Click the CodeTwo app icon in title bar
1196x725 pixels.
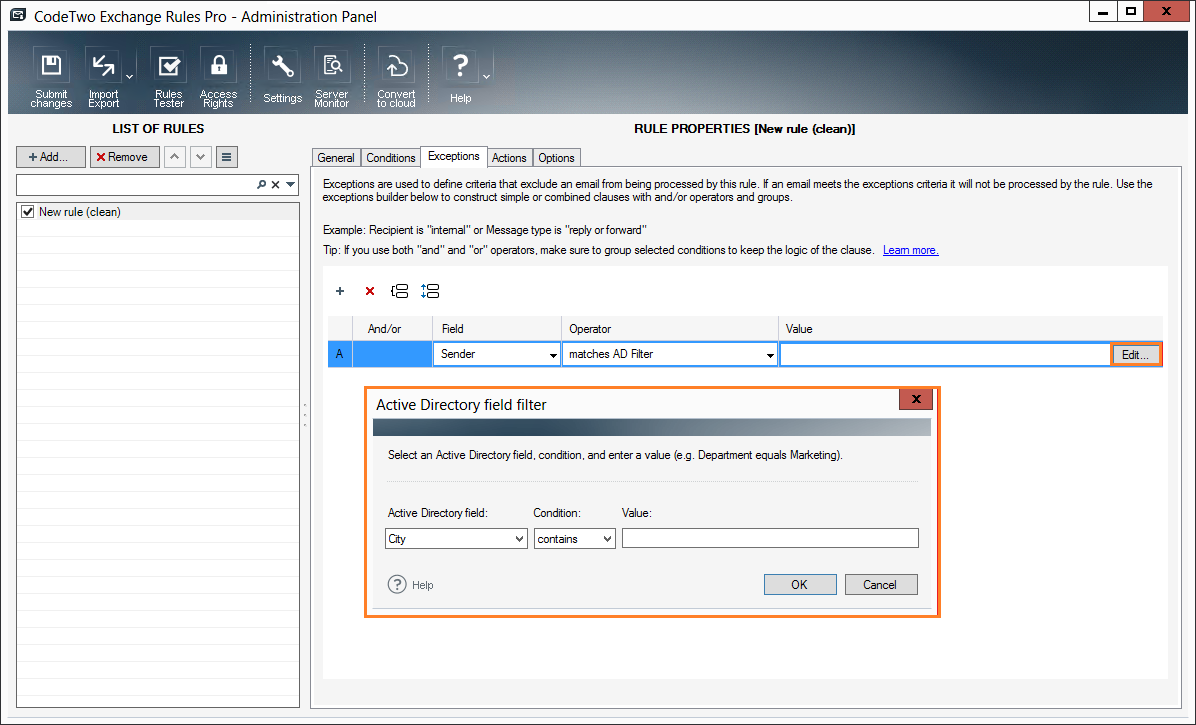coord(18,15)
